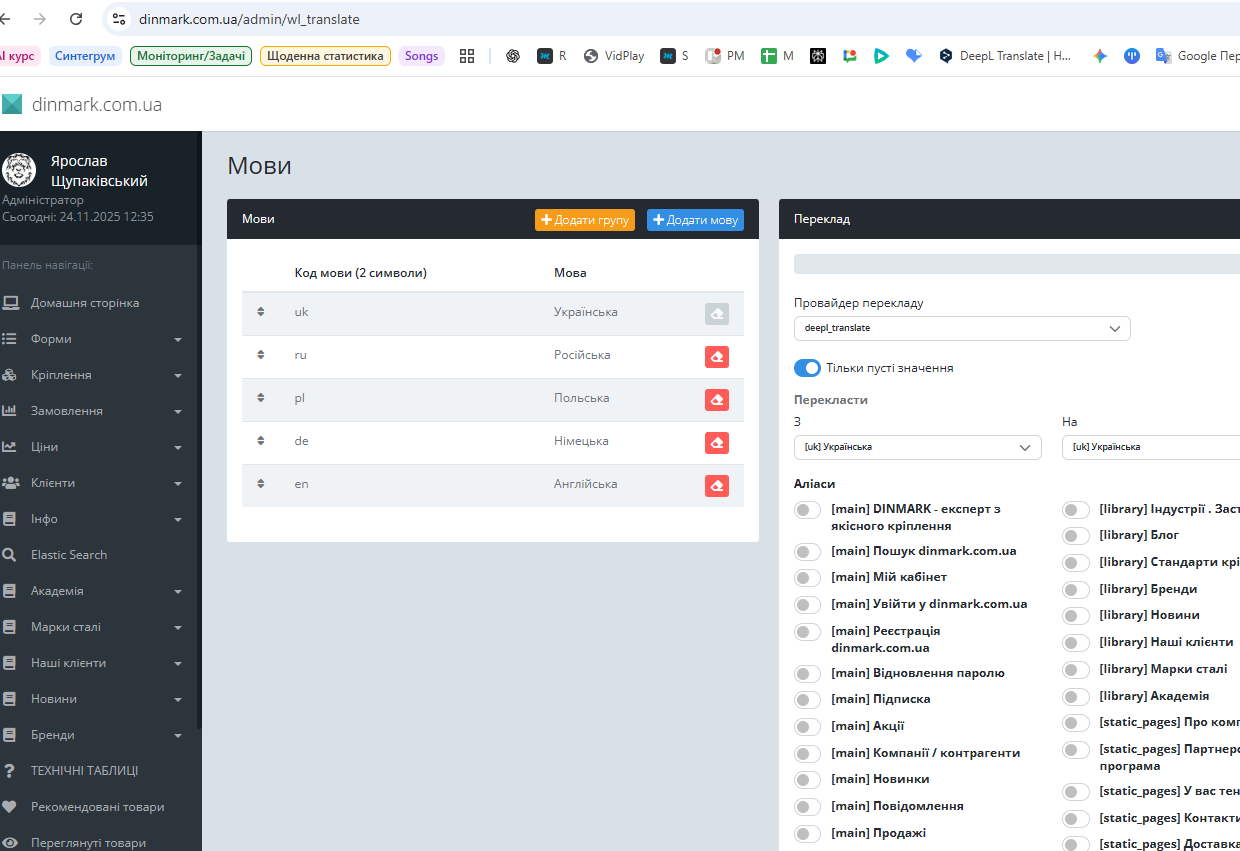Toggle [main] Відновлення паролю alias
The width and height of the screenshot is (1240, 851).
pos(807,674)
